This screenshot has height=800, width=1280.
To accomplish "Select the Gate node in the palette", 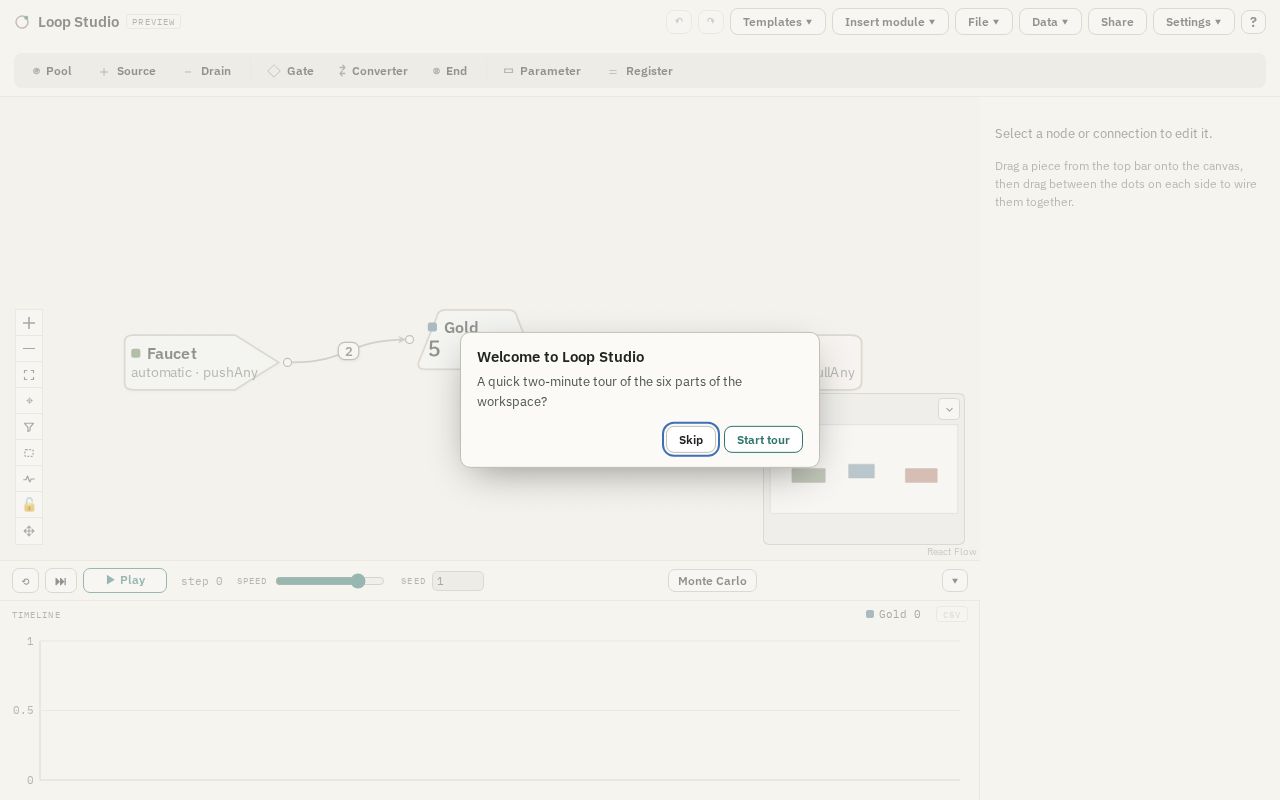I will coord(291,71).
